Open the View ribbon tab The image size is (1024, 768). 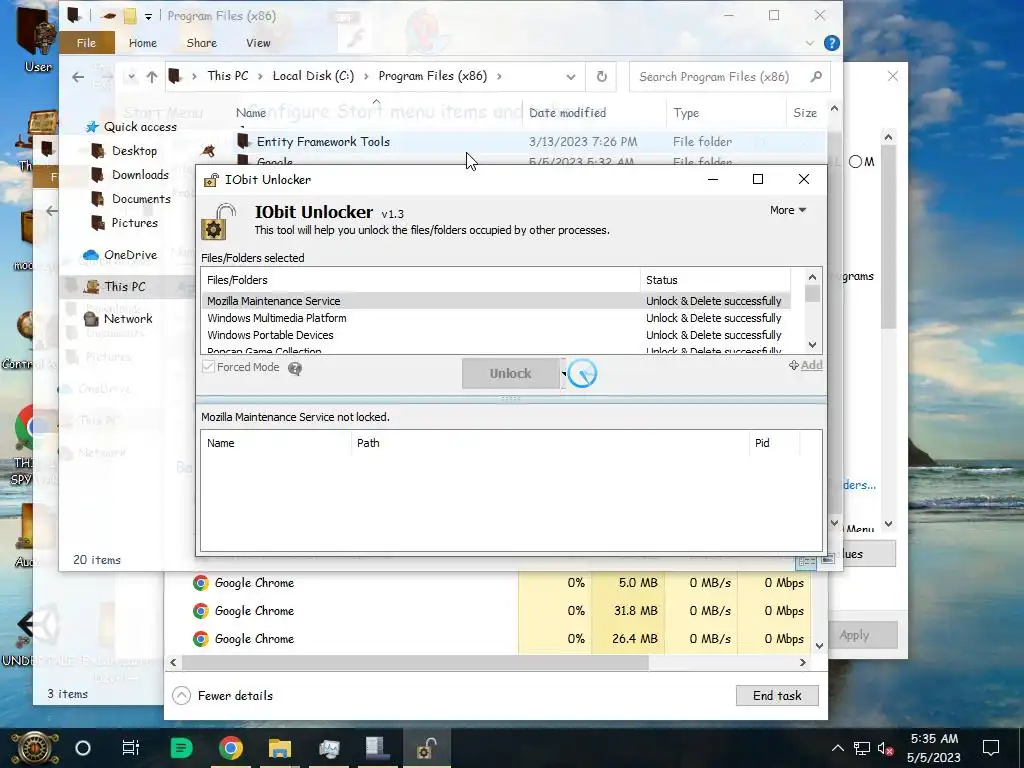(258, 43)
